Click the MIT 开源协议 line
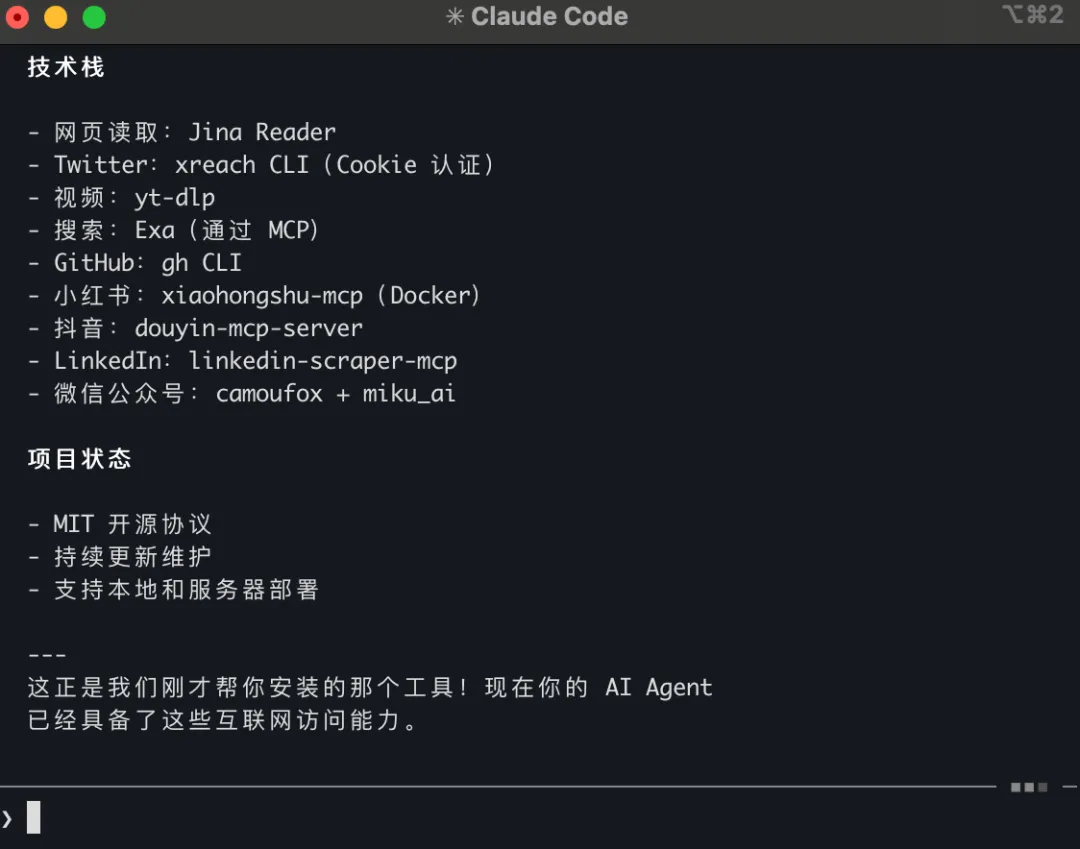Screen dimensions: 1080x849 132,524
